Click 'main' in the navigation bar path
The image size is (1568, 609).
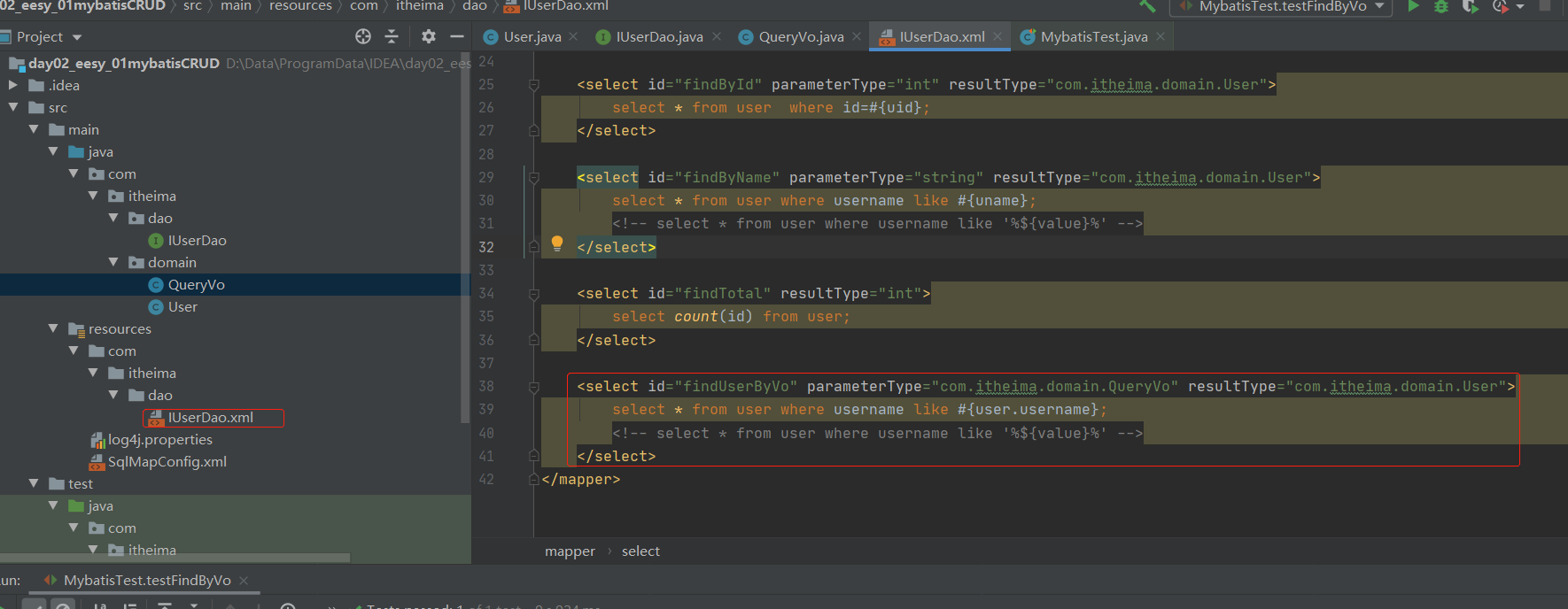tap(236, 6)
